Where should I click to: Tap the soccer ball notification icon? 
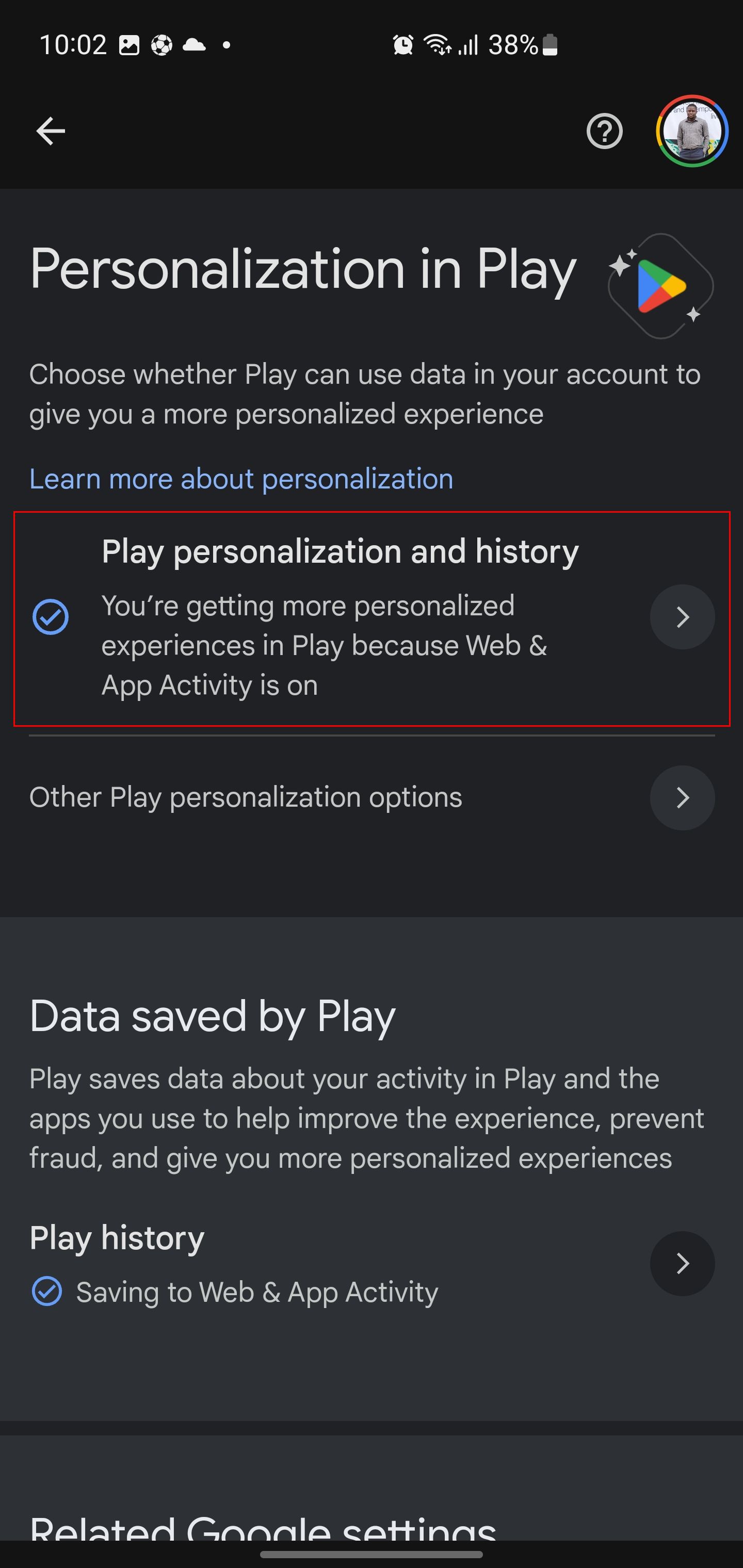coord(161,45)
